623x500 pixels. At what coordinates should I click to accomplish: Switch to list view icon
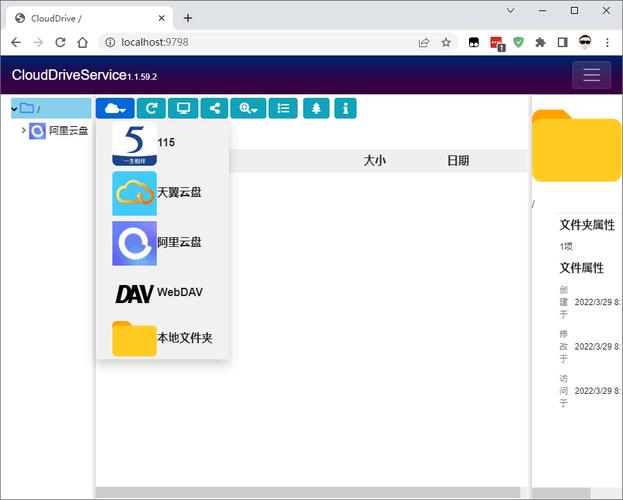[283, 108]
